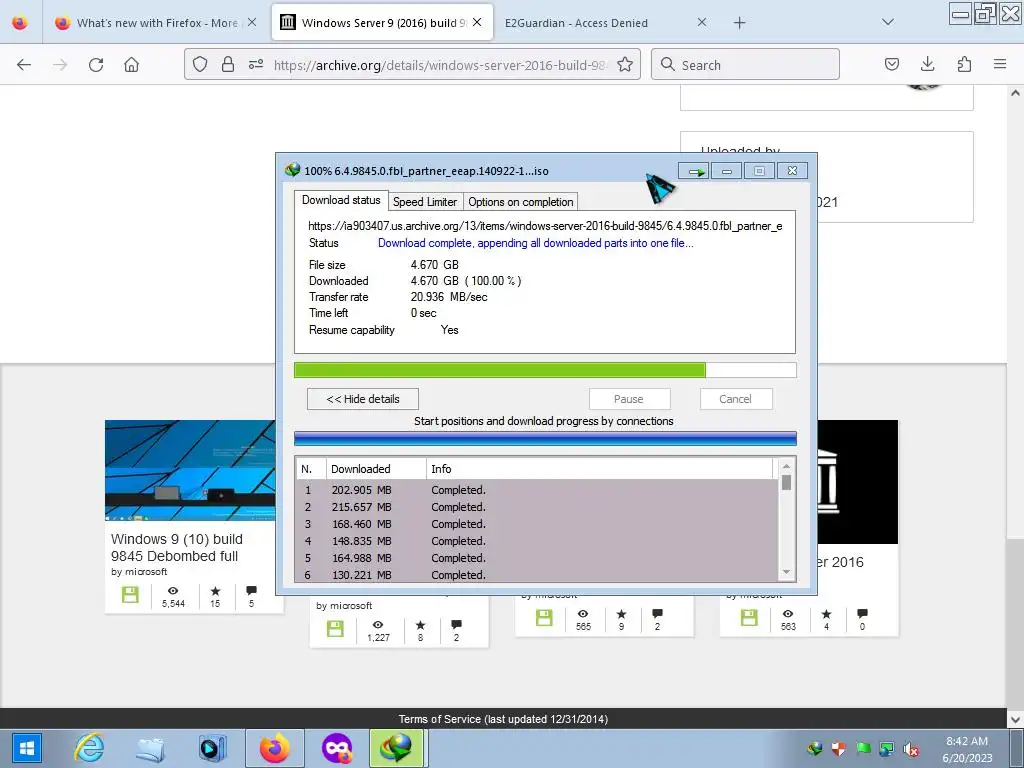Viewport: 1024px width, 768px height.
Task: Click the floppy icon on the 5,544 views card
Action: pyautogui.click(x=130, y=595)
